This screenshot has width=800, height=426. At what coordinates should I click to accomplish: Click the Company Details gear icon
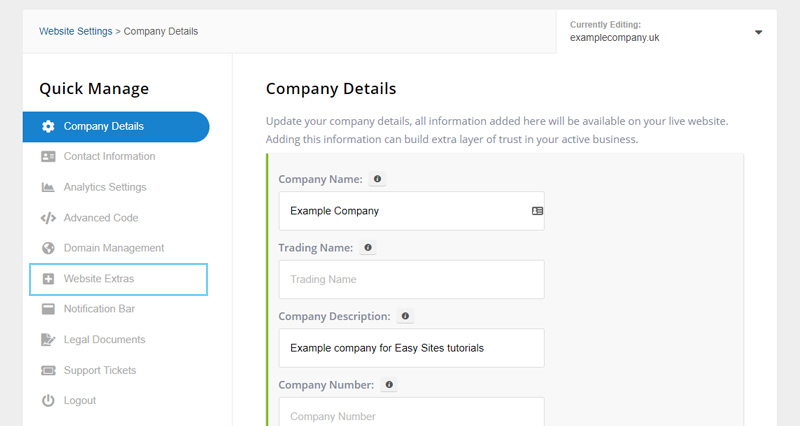click(48, 126)
